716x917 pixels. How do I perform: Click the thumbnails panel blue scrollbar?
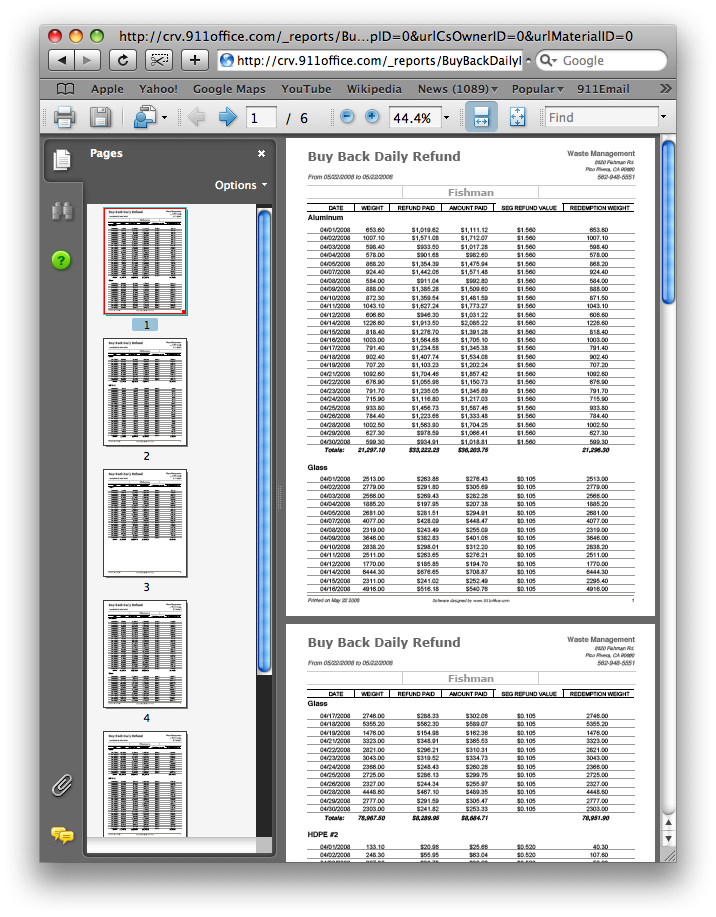click(264, 442)
